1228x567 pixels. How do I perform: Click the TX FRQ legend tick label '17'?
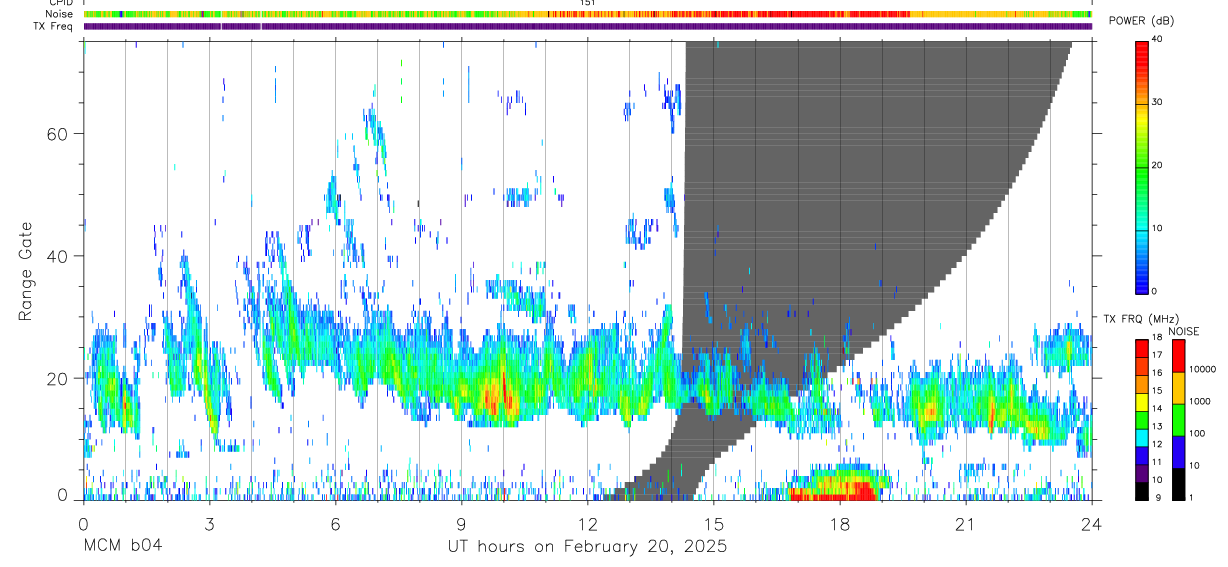click(1158, 355)
